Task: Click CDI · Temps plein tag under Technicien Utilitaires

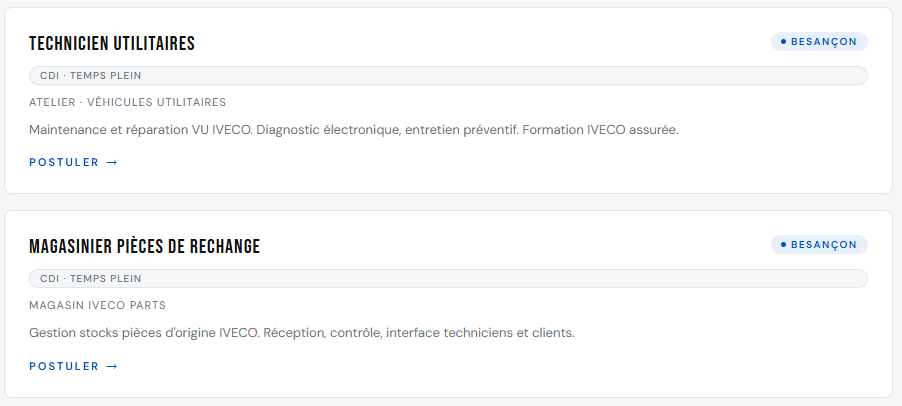Action: pyautogui.click(x=448, y=75)
